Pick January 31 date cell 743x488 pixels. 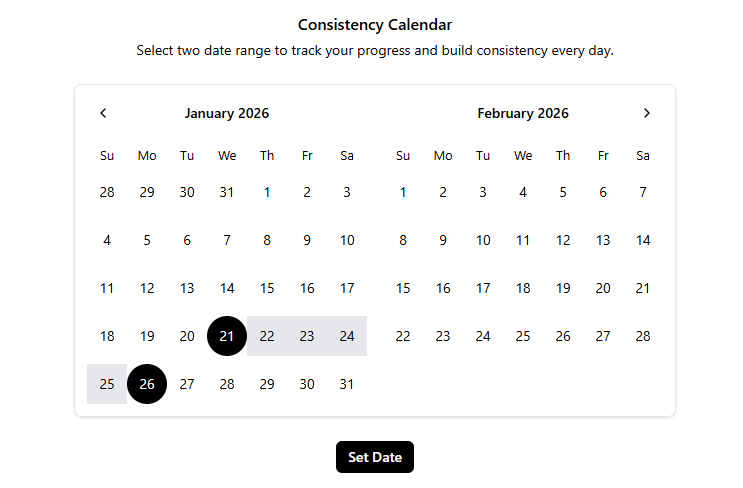[347, 384]
